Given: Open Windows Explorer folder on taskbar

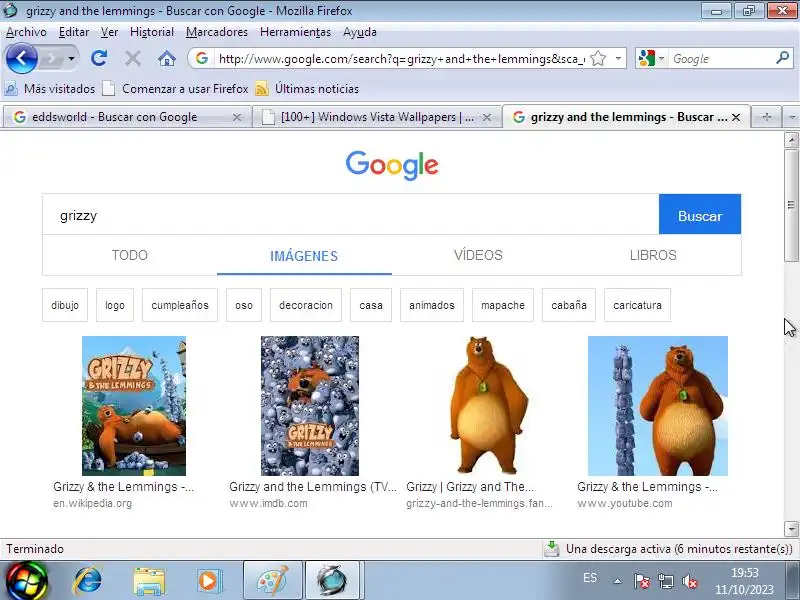Looking at the screenshot, I should 148,581.
